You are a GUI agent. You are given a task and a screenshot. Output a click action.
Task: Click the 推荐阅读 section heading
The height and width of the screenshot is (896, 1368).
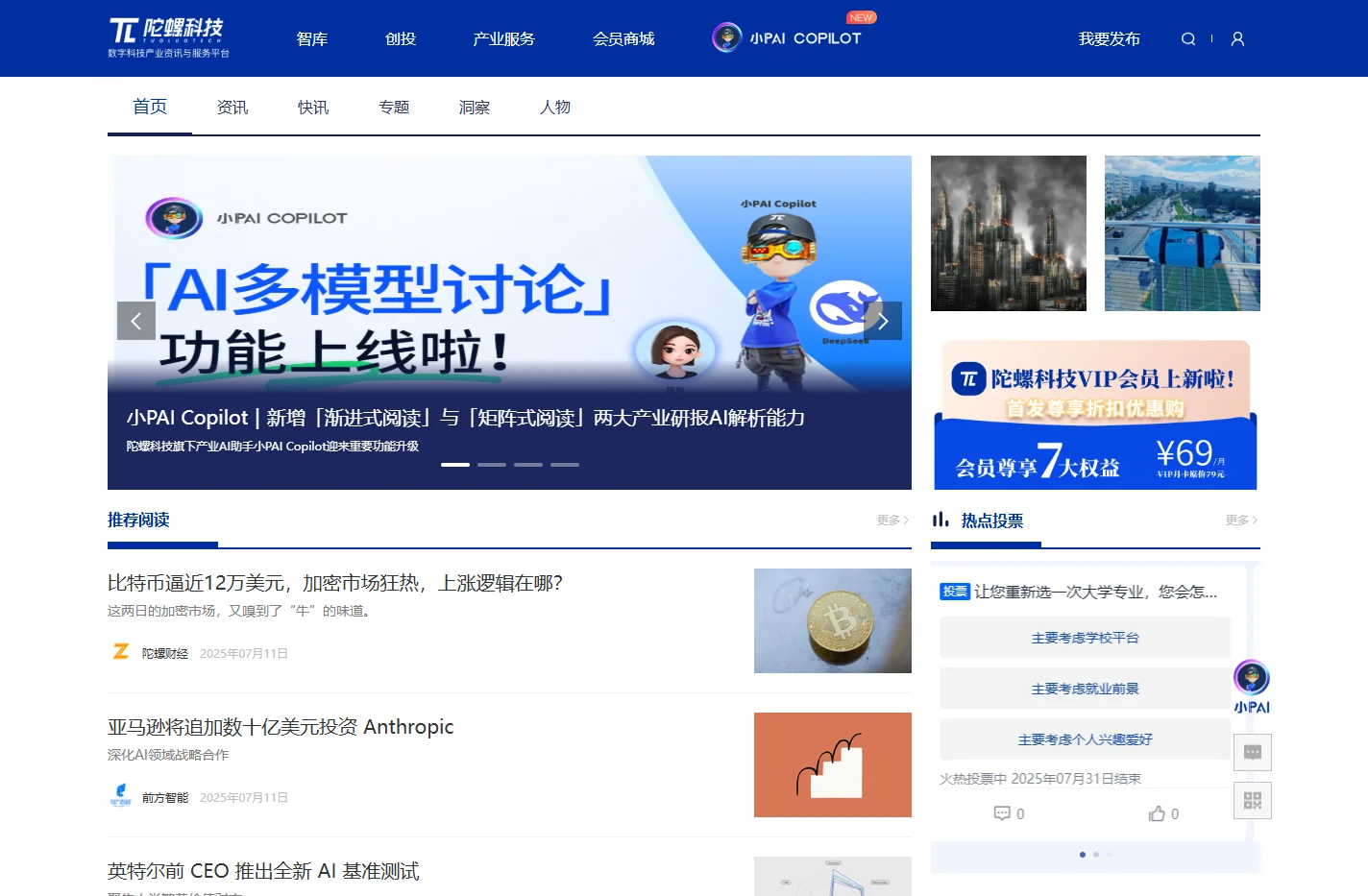[x=138, y=520]
